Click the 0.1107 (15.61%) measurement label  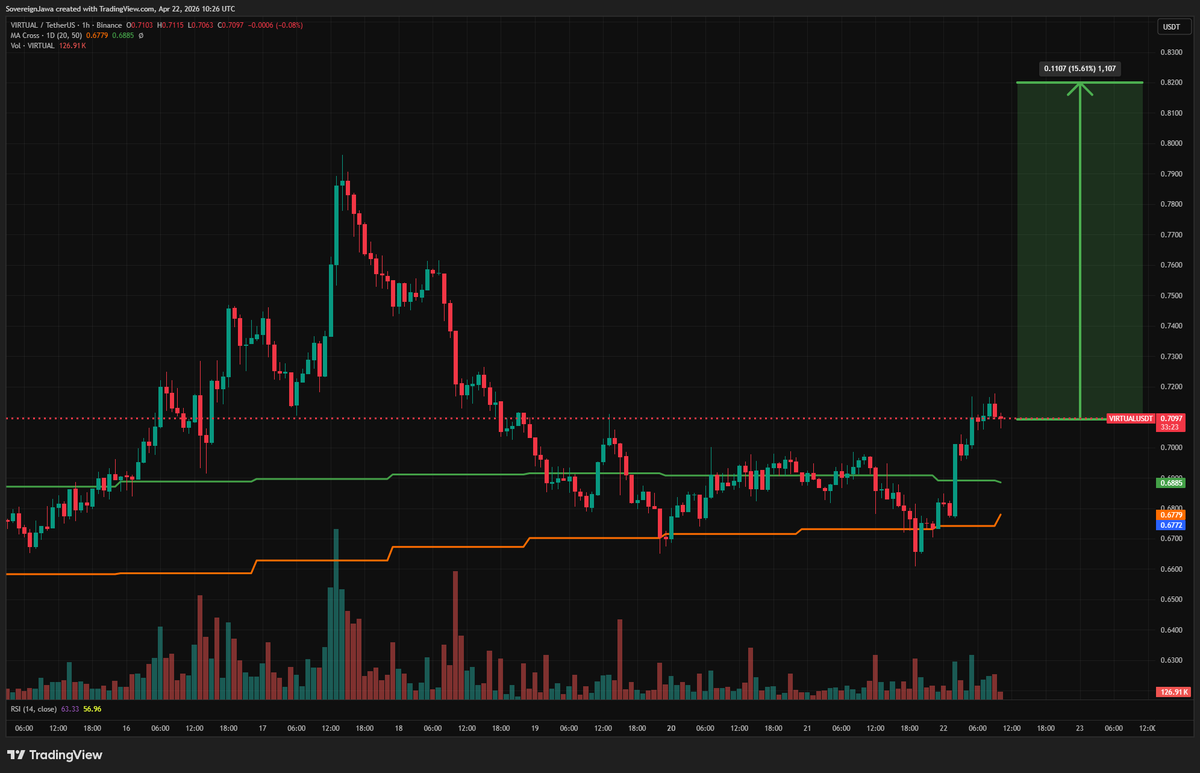pyautogui.click(x=1079, y=69)
